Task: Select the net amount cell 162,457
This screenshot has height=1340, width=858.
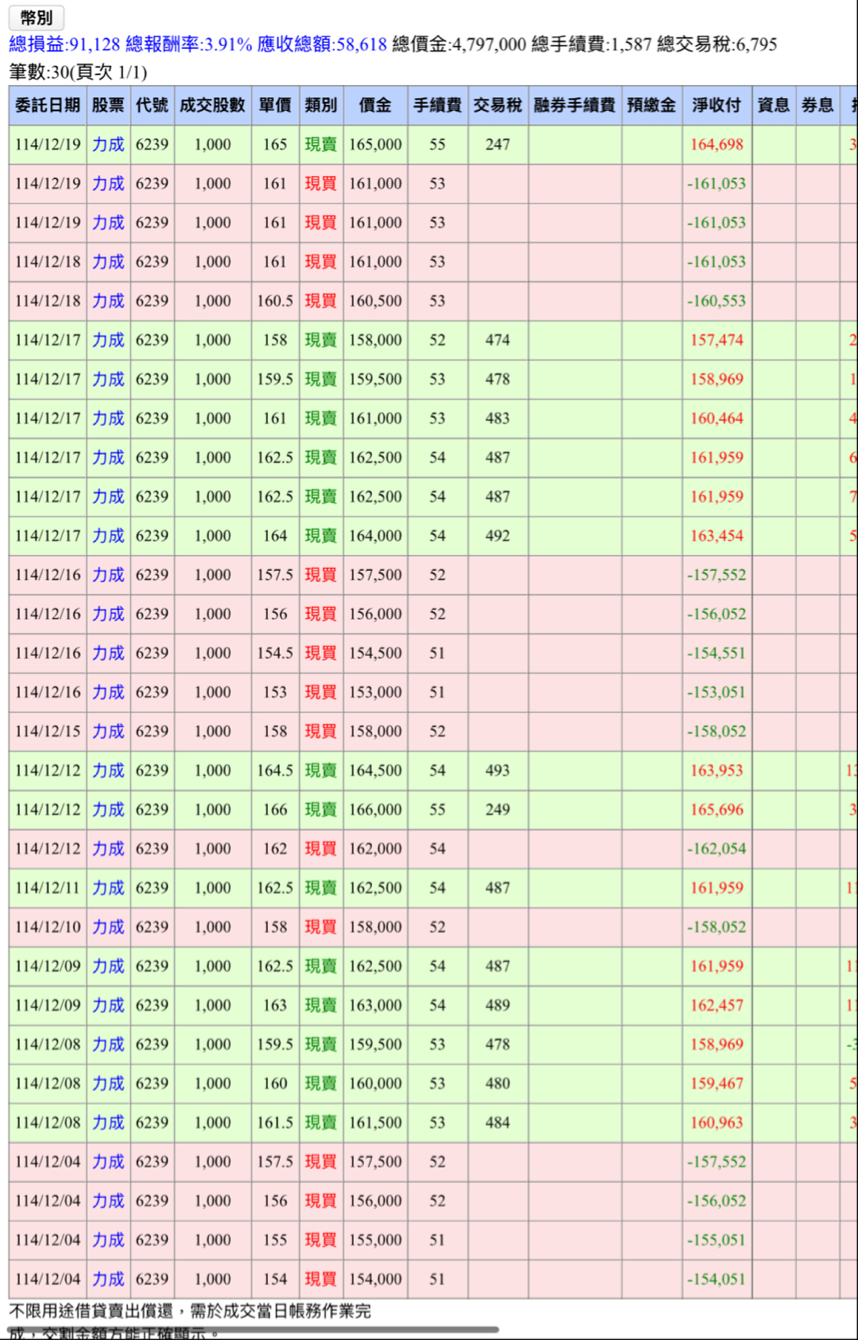Action: pos(716,1005)
